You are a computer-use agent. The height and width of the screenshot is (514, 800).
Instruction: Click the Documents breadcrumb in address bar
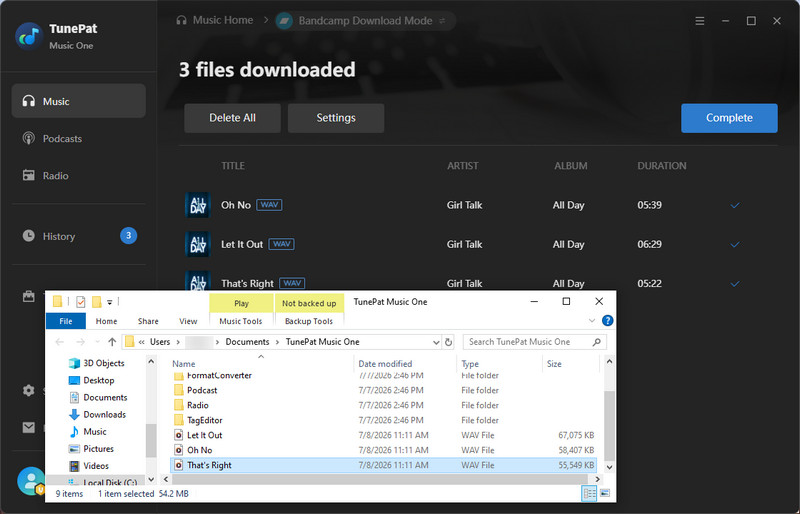247,342
